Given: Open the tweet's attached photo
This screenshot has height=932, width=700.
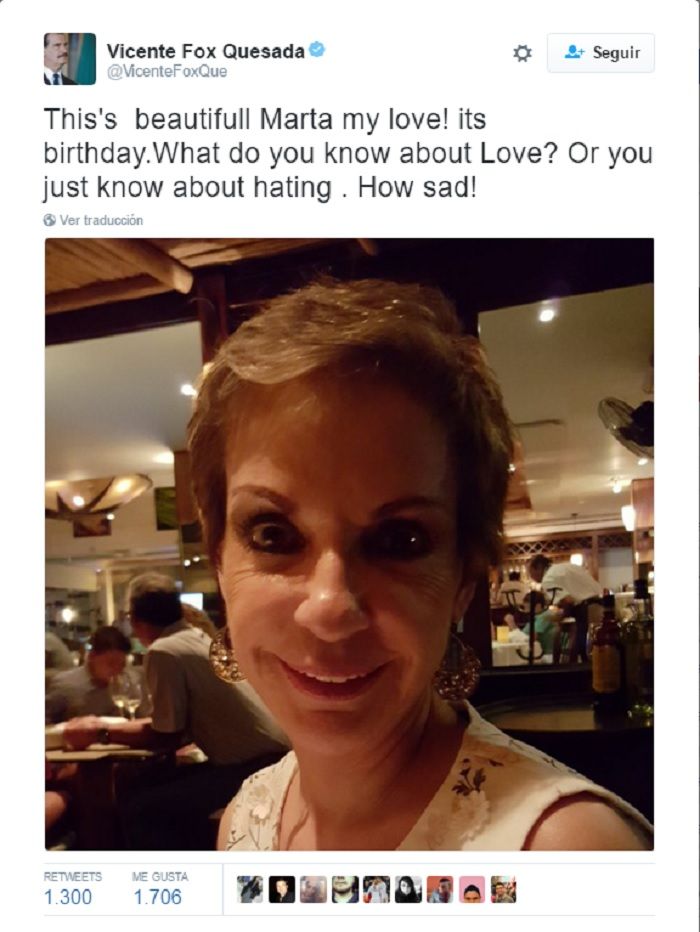Looking at the screenshot, I should pos(349,544).
